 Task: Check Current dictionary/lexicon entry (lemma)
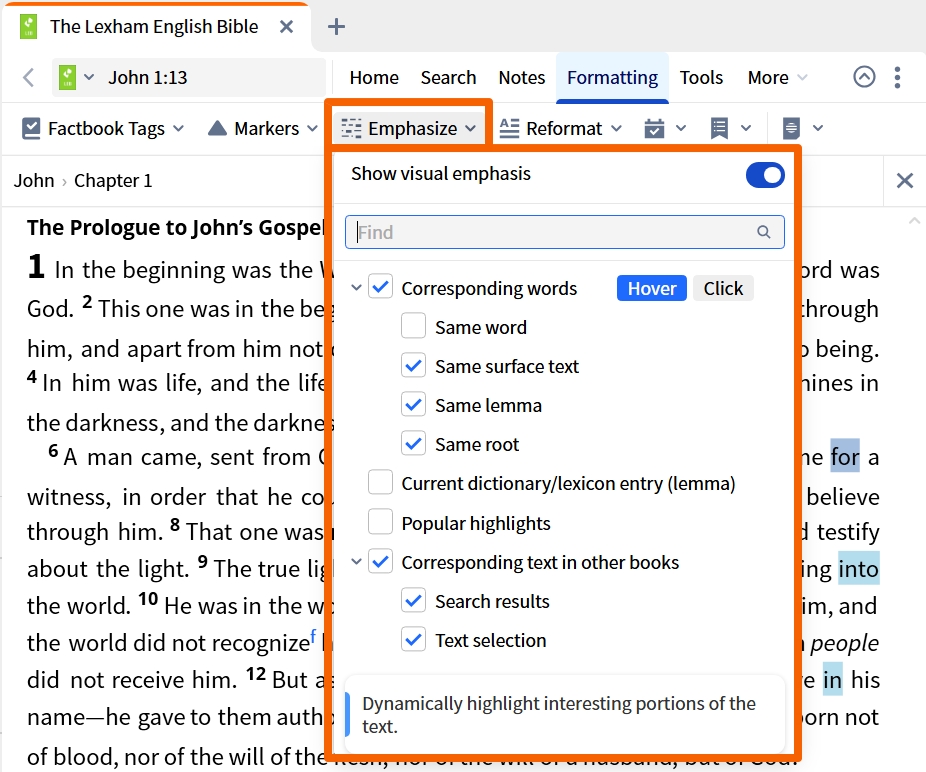(380, 483)
